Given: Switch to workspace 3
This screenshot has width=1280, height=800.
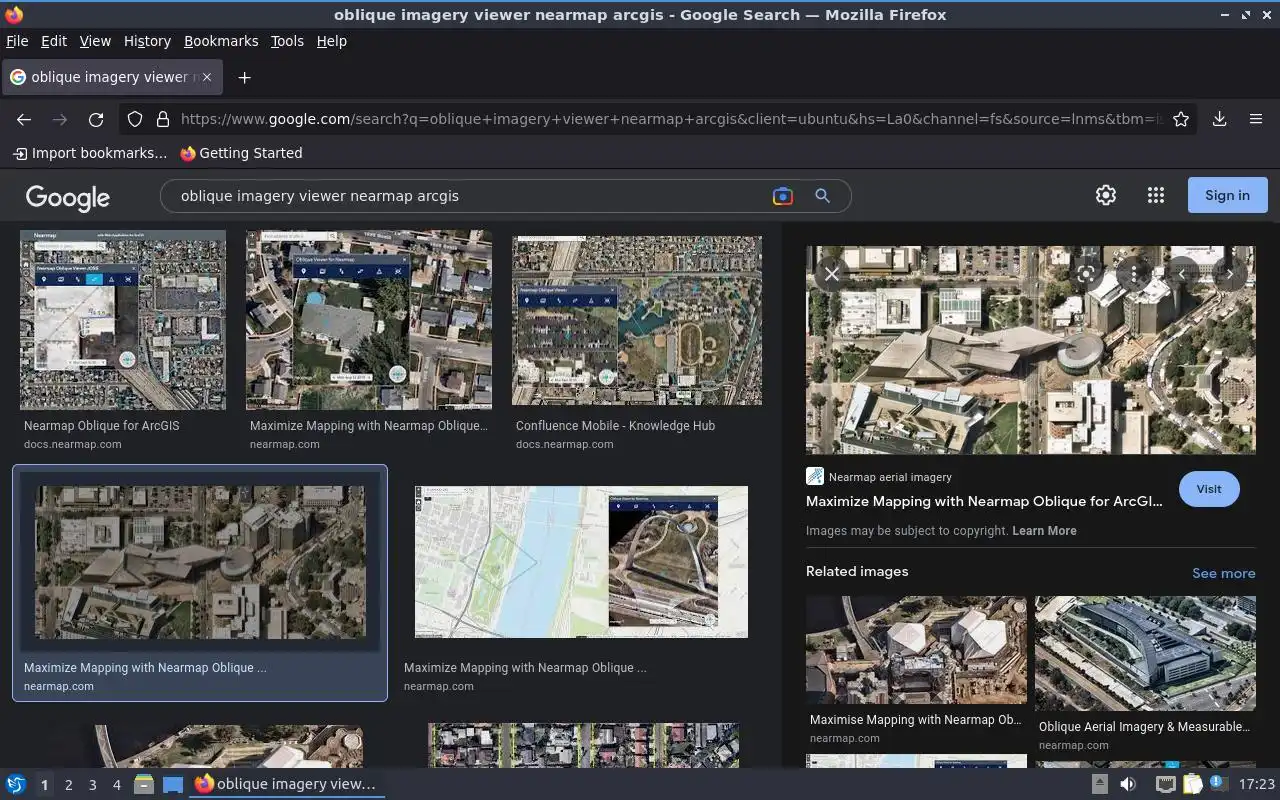Looking at the screenshot, I should click(92, 785).
